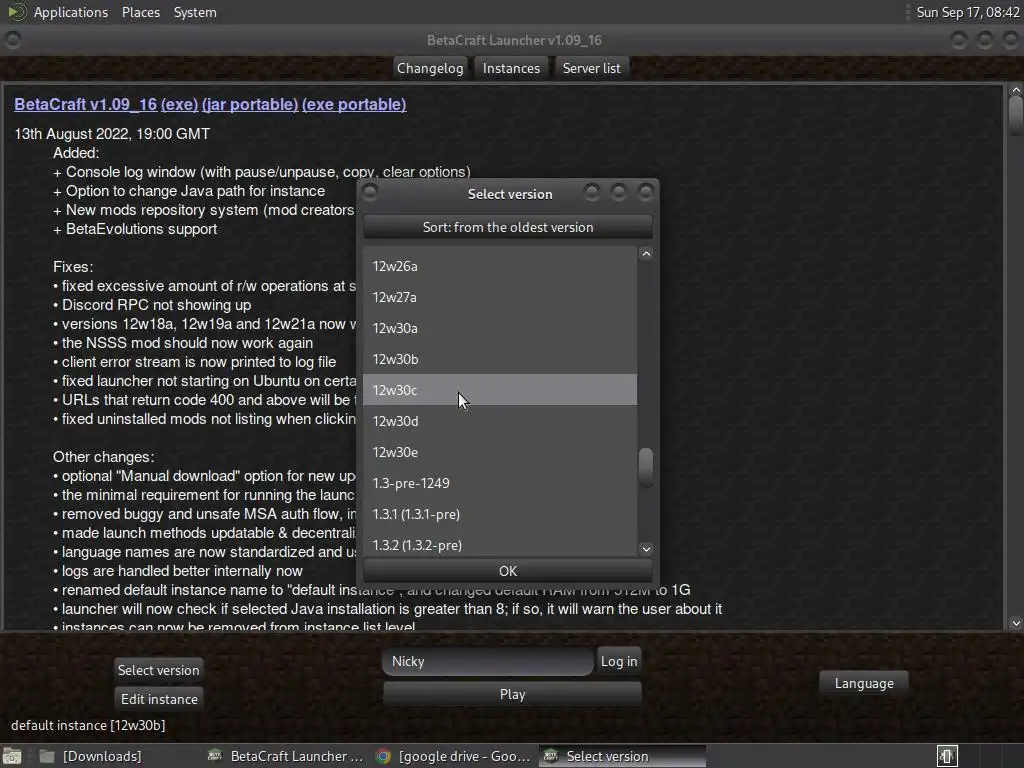Minimize the Select version dialog

(x=592, y=192)
